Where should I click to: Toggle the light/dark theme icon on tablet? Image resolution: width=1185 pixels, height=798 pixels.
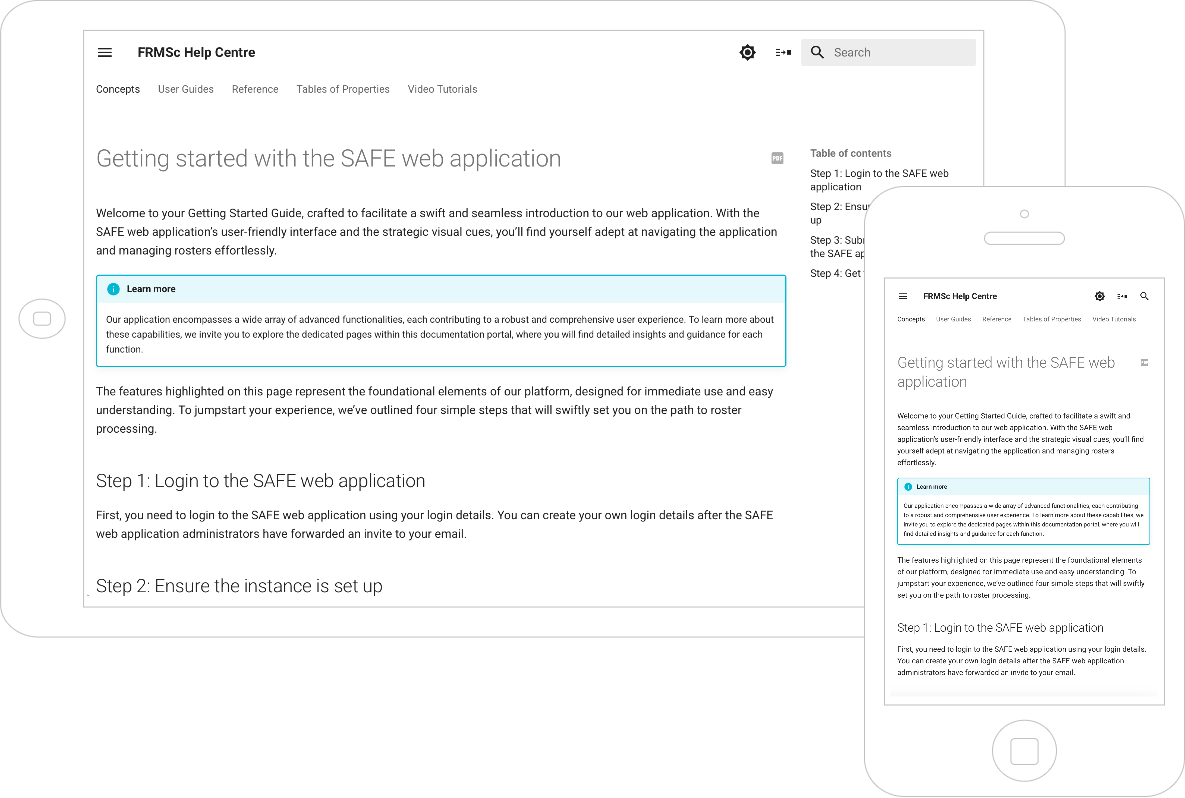[x=747, y=53]
